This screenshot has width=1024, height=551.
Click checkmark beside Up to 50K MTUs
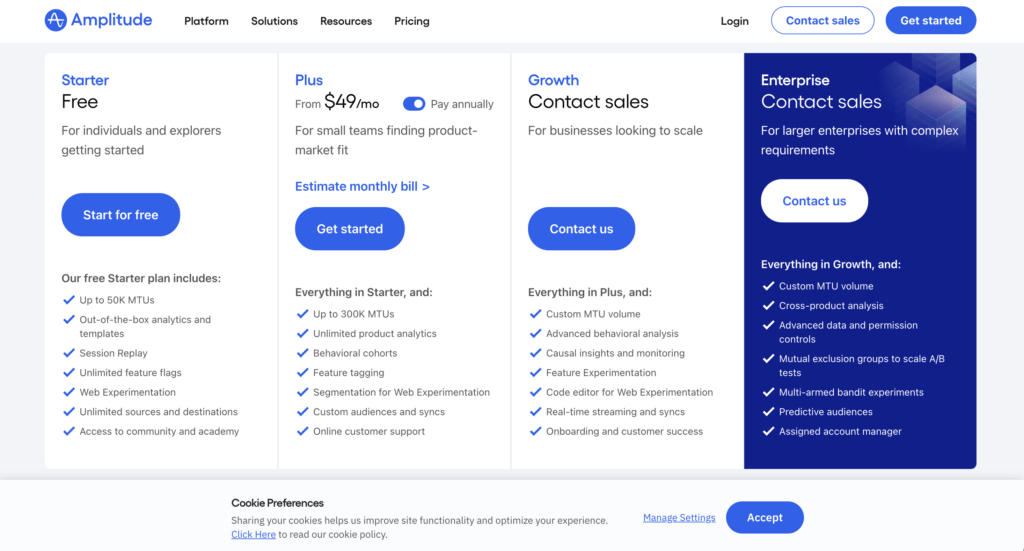69,300
